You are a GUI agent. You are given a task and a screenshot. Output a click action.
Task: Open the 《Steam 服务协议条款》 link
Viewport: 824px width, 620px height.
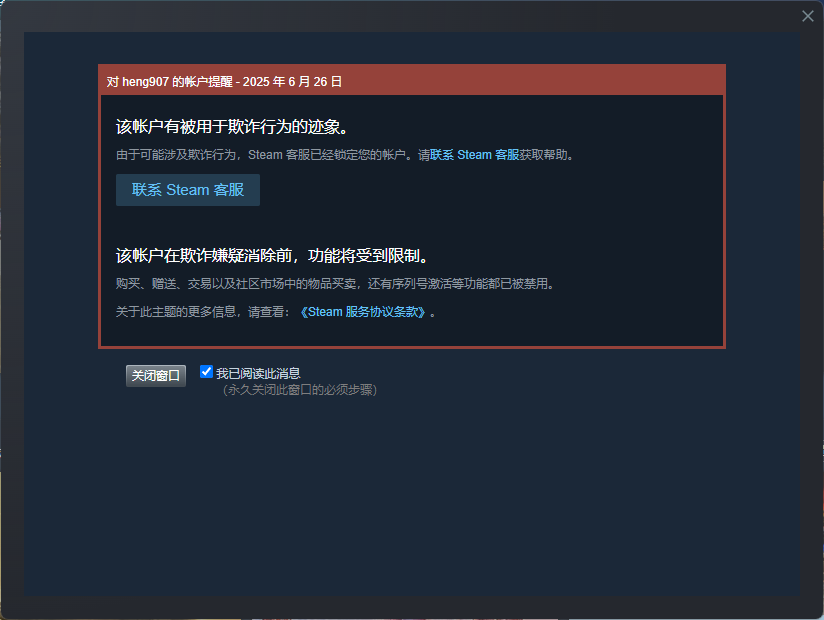363,312
